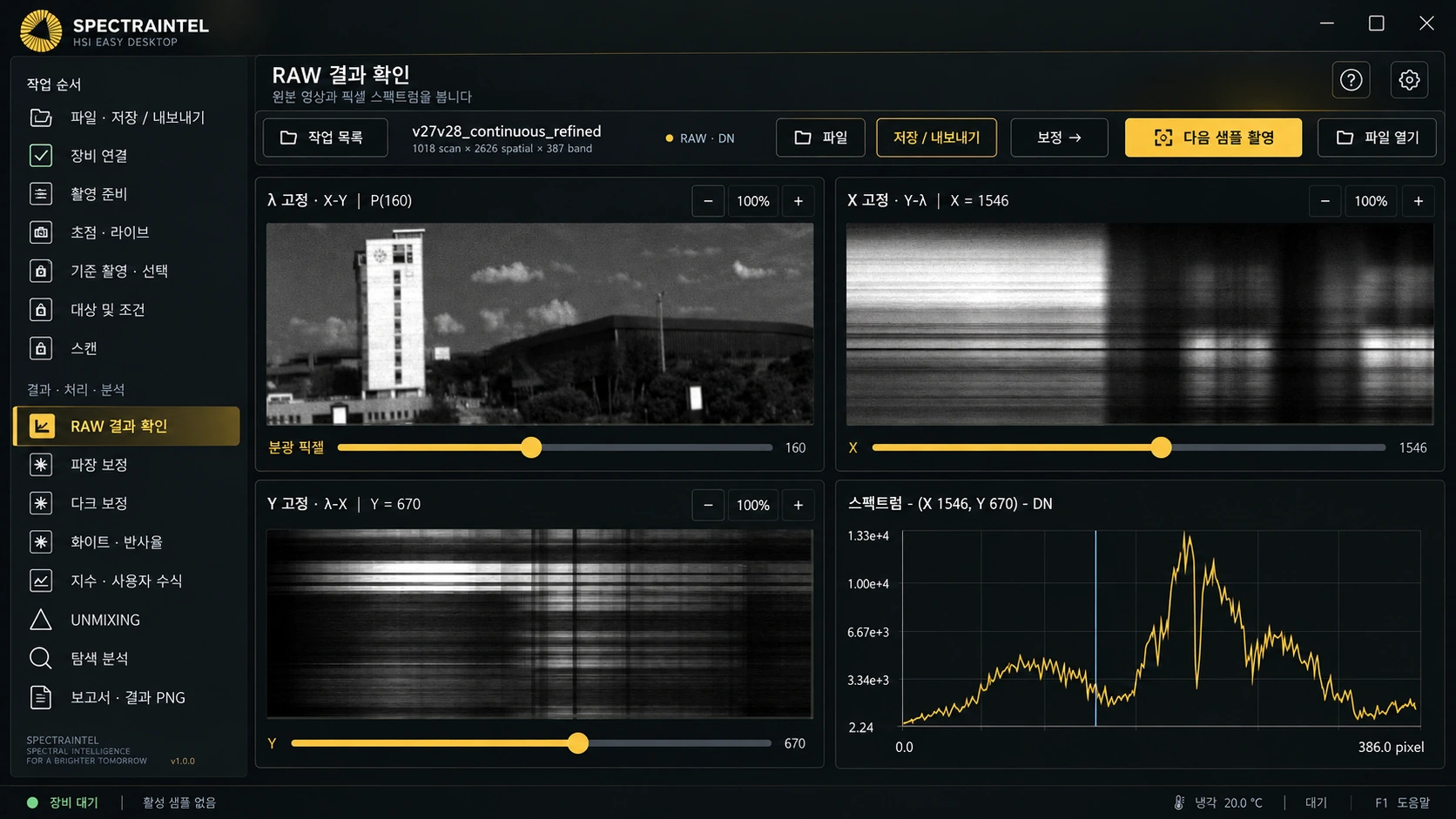Go to 탐색 분석 in sidebar
The width and height of the screenshot is (1456, 819).
127,658
